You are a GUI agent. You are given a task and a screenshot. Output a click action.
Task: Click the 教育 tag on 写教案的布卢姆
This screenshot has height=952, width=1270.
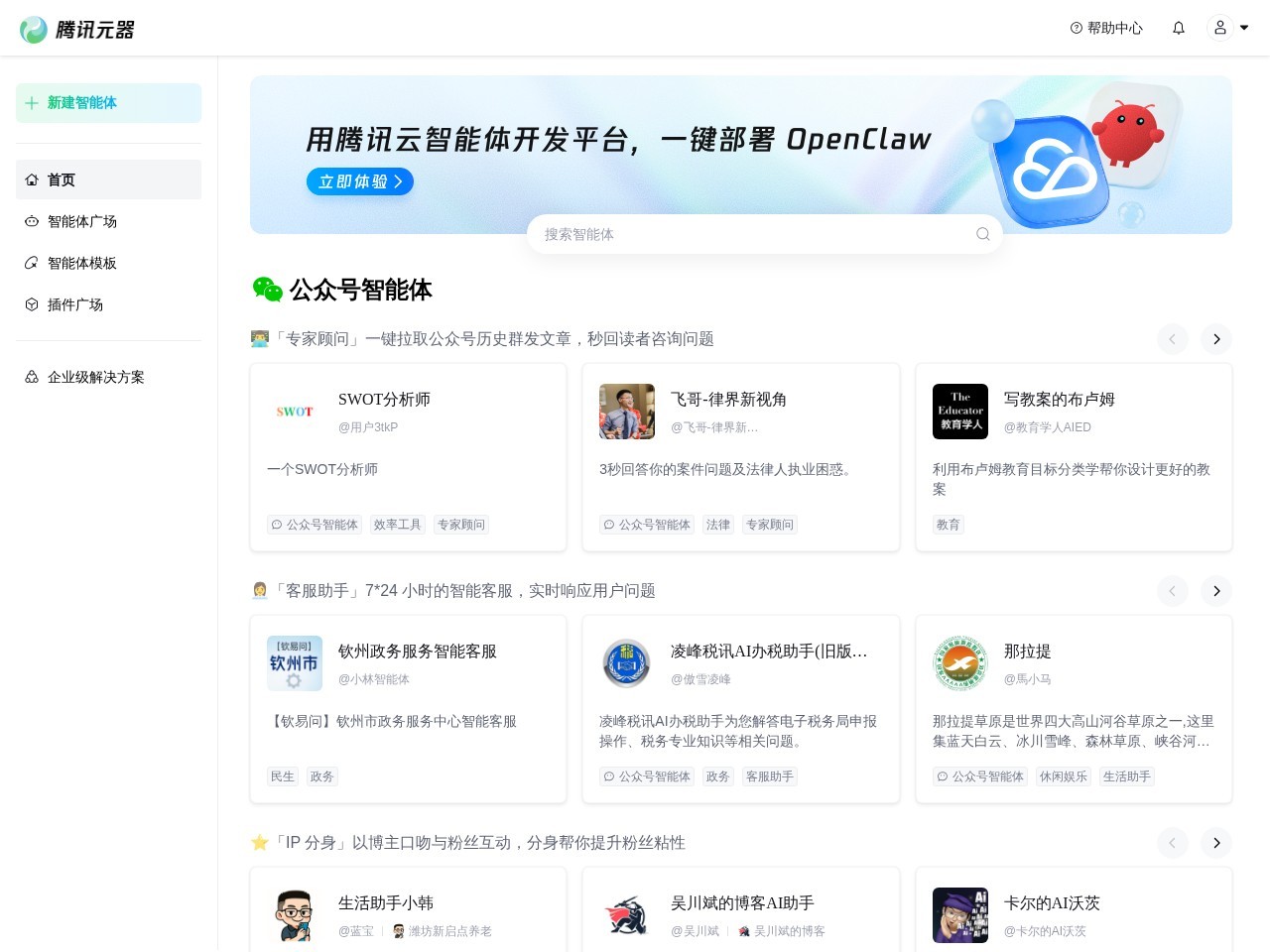(x=949, y=525)
